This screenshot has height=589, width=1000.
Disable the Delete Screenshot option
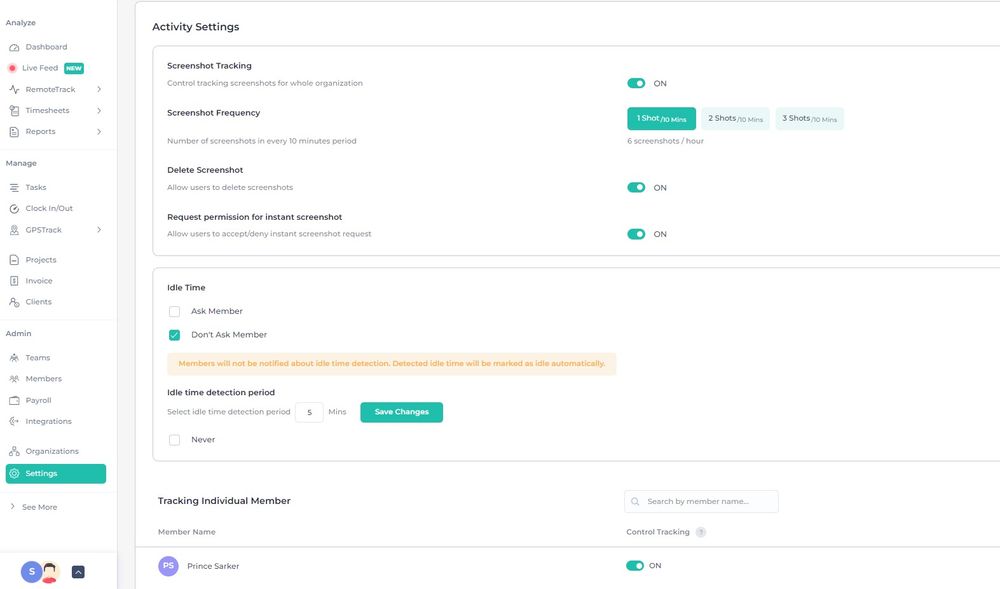(636, 187)
